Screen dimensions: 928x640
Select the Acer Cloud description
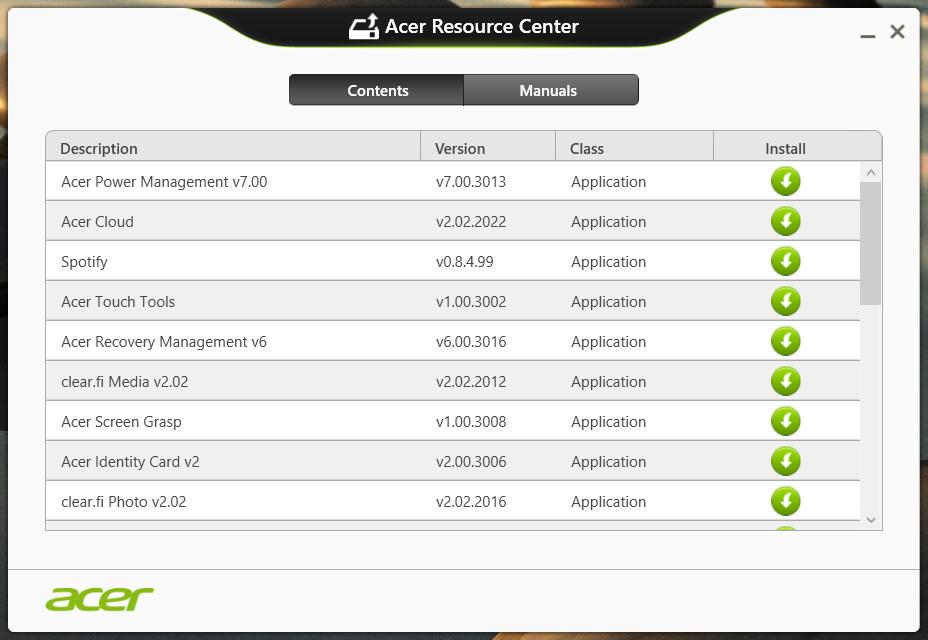click(x=98, y=221)
